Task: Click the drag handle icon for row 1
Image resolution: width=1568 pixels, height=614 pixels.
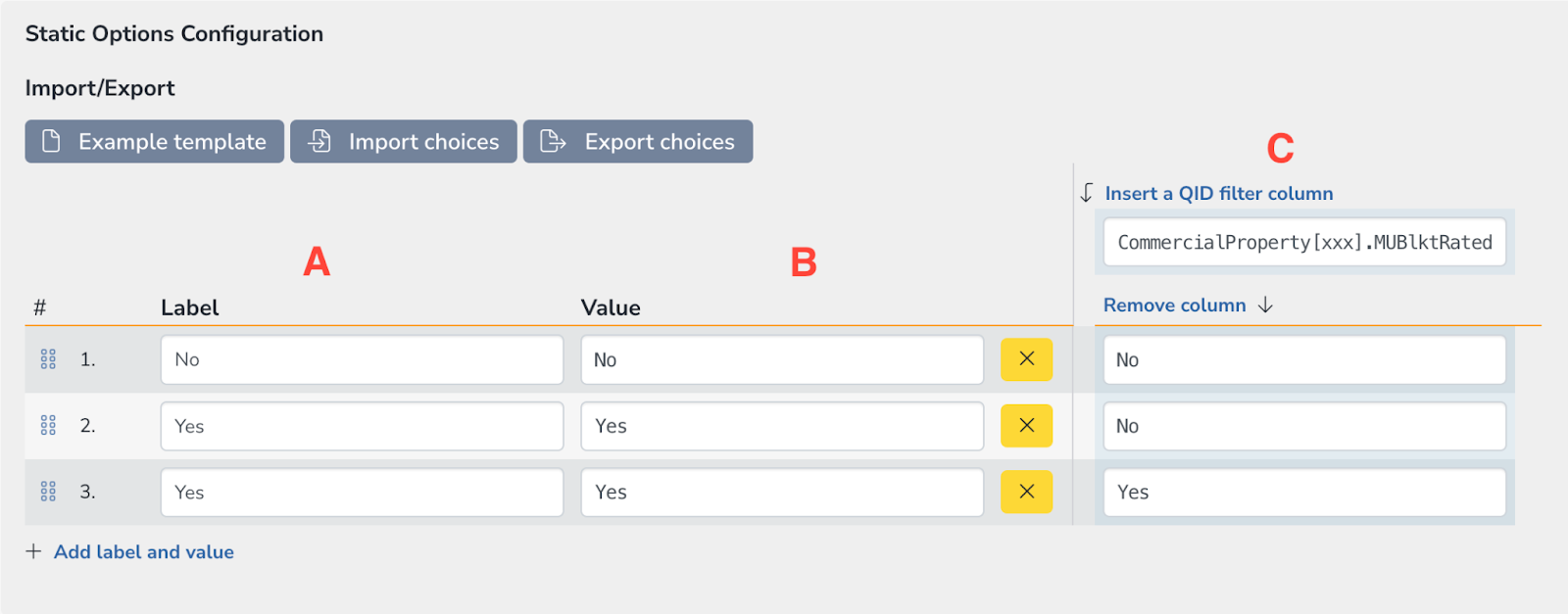Action: tap(48, 359)
